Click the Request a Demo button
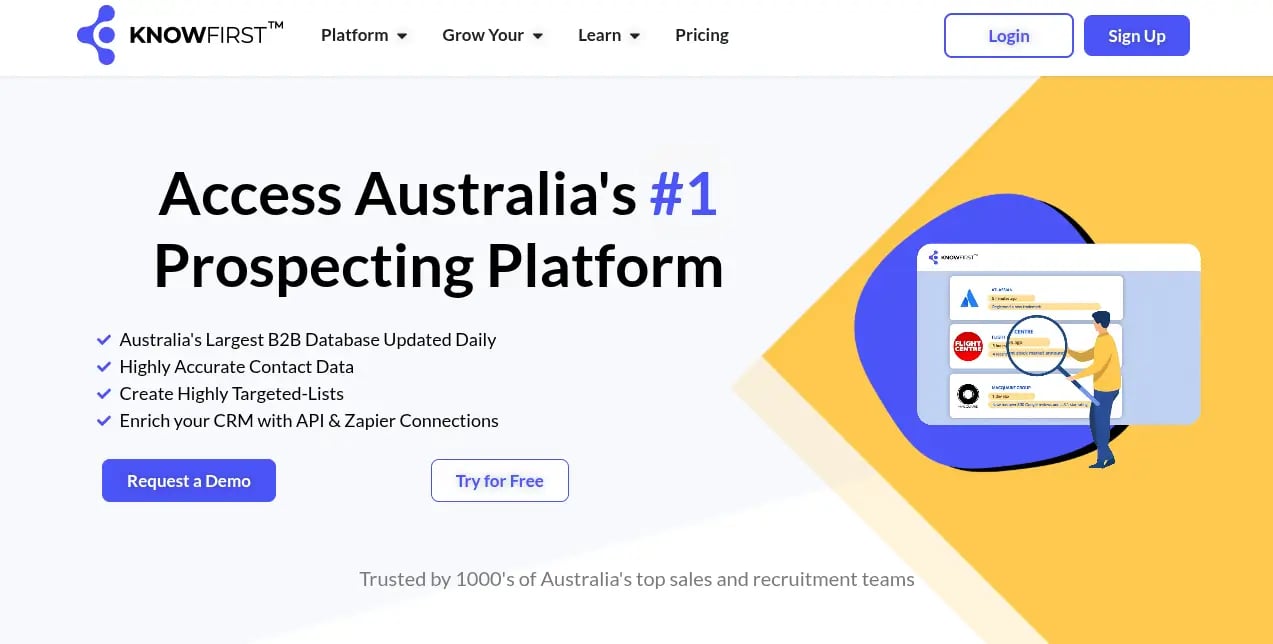 pyautogui.click(x=189, y=481)
